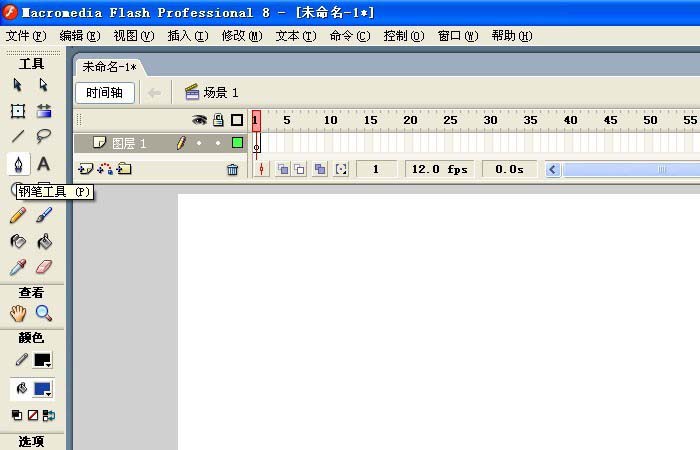Select the Zoom magnifier tool
Viewport: 700px width, 450px height.
[44, 313]
